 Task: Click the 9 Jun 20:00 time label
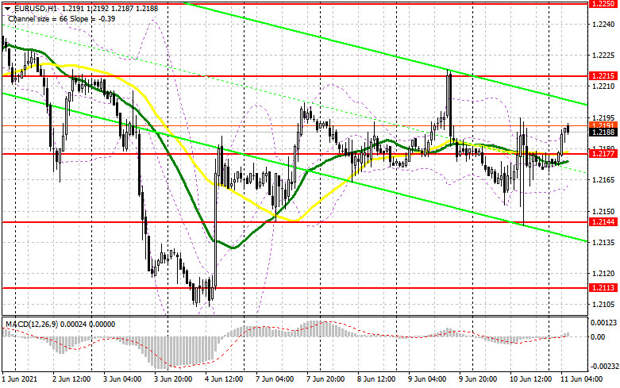(478, 379)
